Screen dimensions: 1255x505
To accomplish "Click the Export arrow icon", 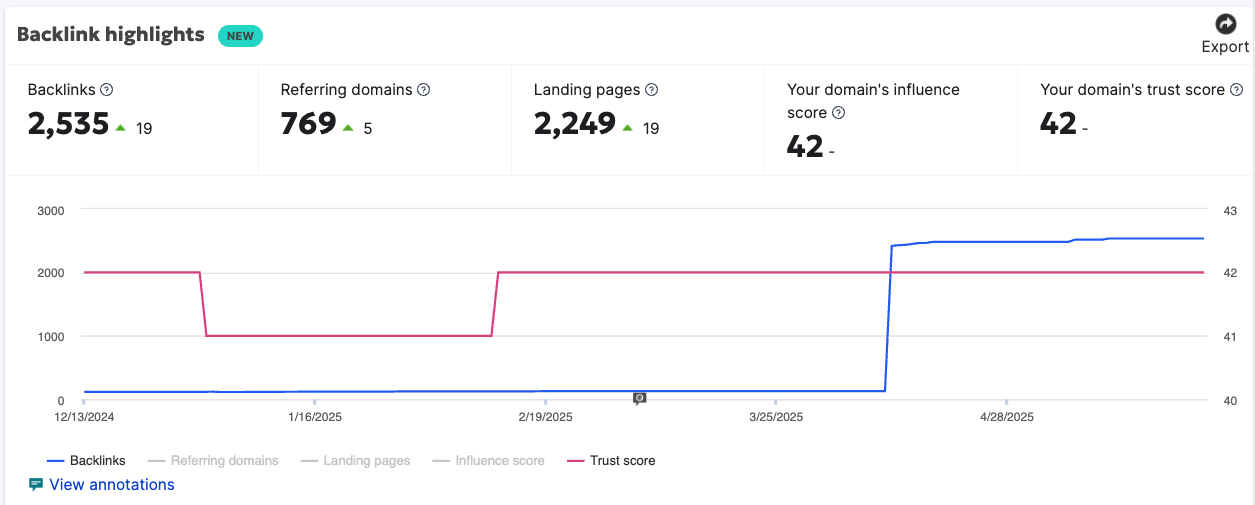I will click(1225, 24).
